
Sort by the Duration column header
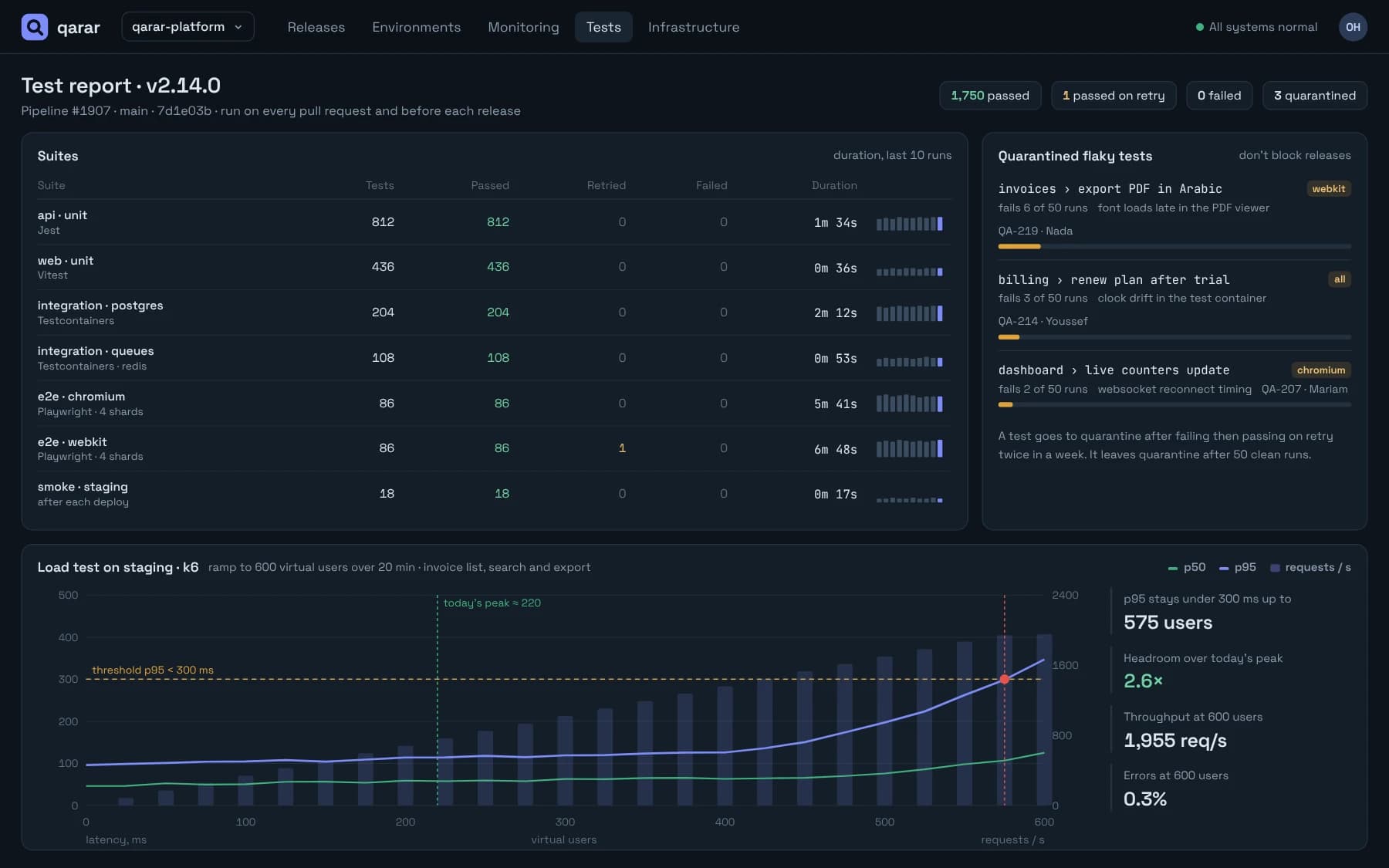pos(834,185)
